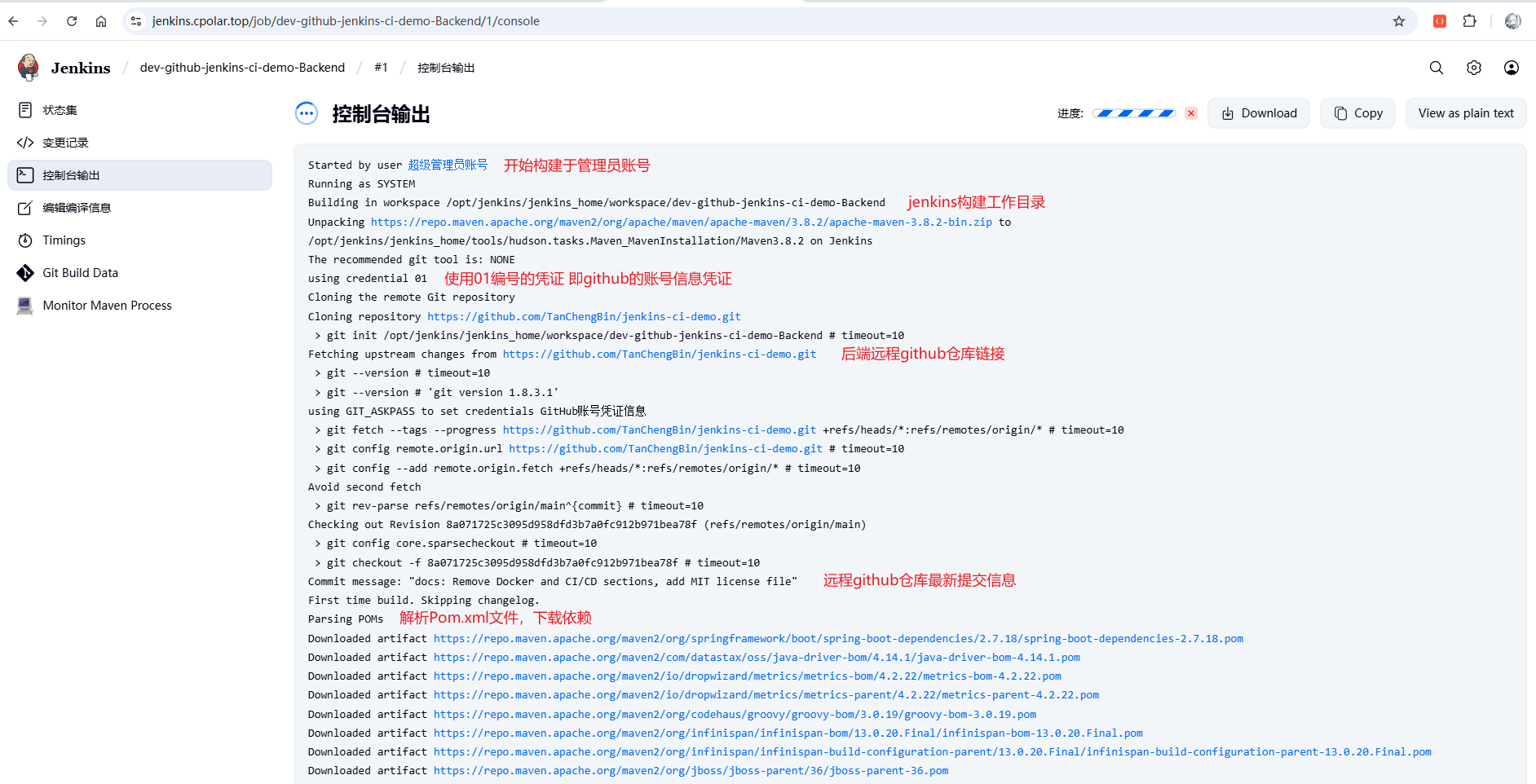Open Timings sidebar entry
1536x784 pixels.
pos(139,240)
